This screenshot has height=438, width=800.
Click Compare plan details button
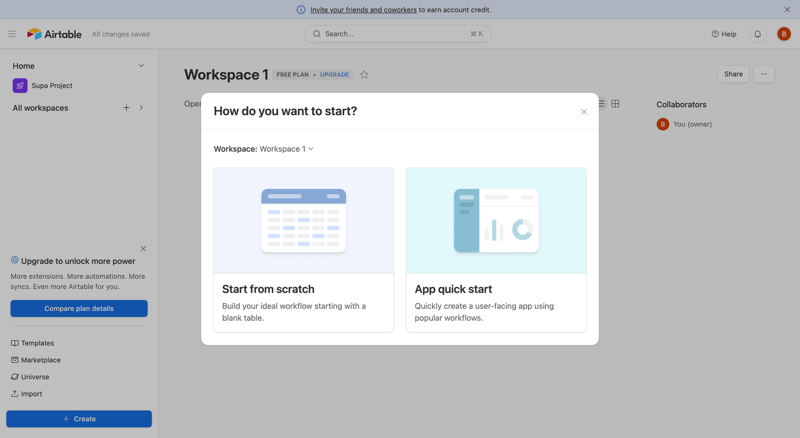coord(79,308)
